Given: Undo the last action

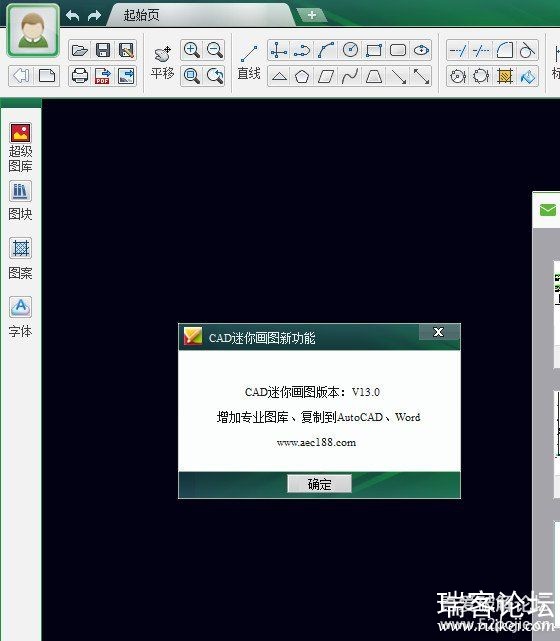Looking at the screenshot, I should pos(73,16).
